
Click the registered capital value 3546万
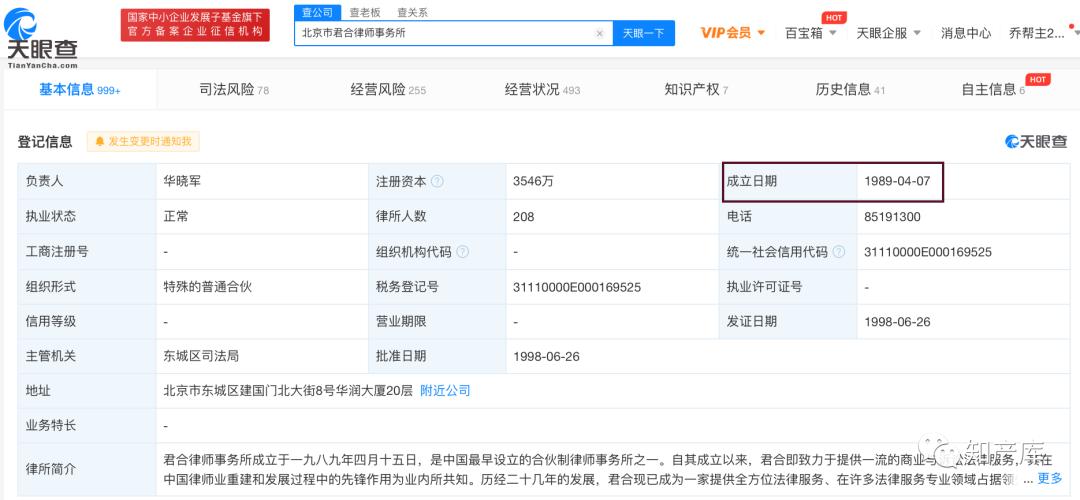[x=533, y=182]
